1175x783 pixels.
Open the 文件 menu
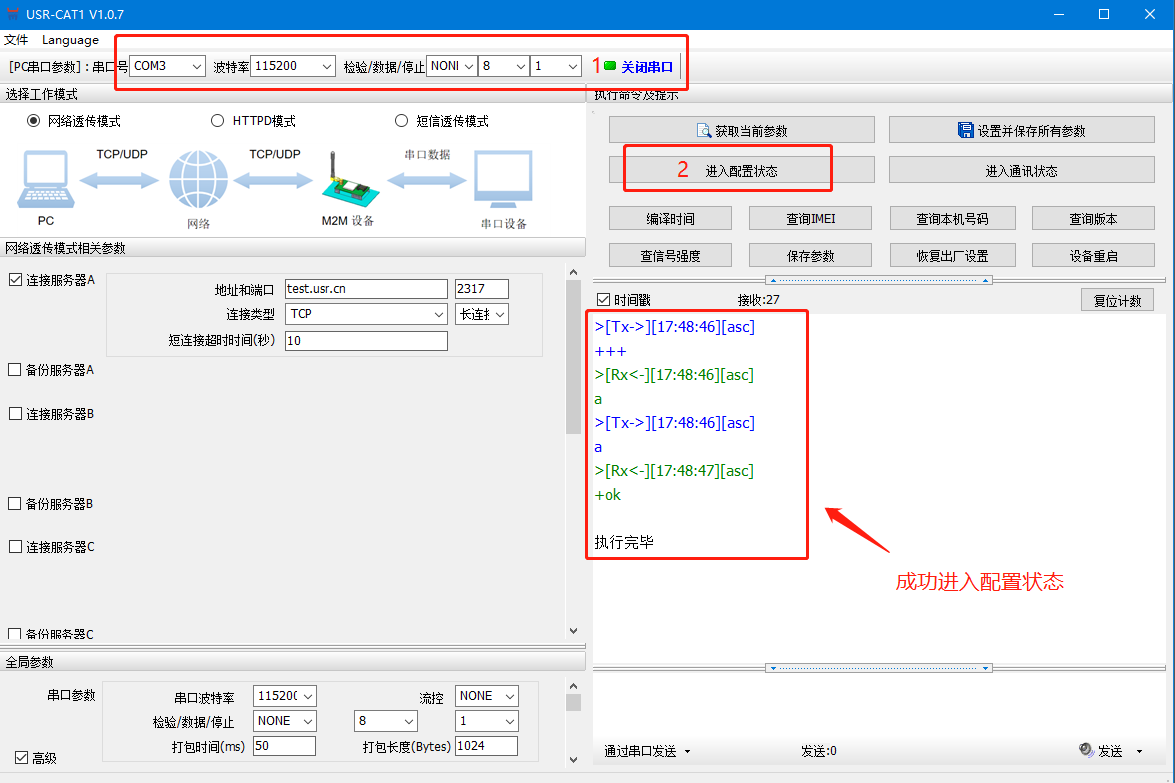pyautogui.click(x=16, y=40)
